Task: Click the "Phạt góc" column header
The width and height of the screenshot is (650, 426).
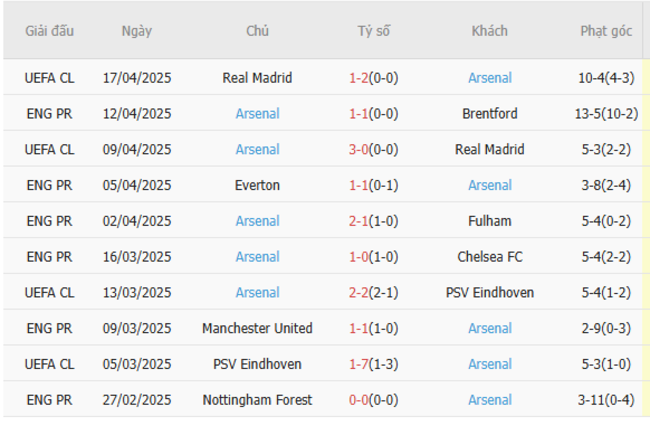Action: click(x=606, y=31)
